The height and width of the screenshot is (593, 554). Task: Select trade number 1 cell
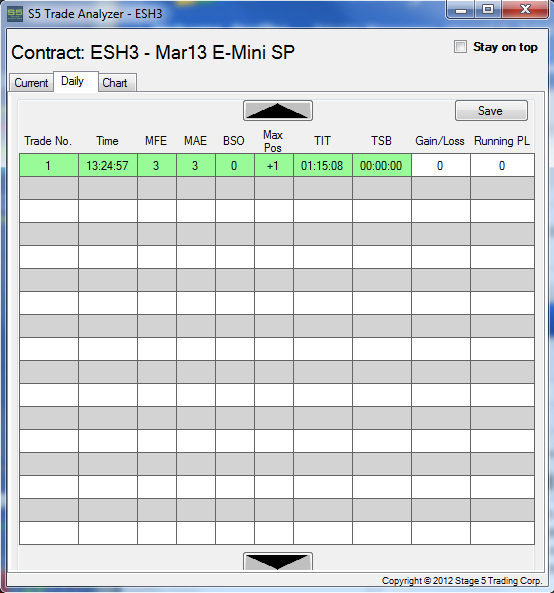[49, 165]
